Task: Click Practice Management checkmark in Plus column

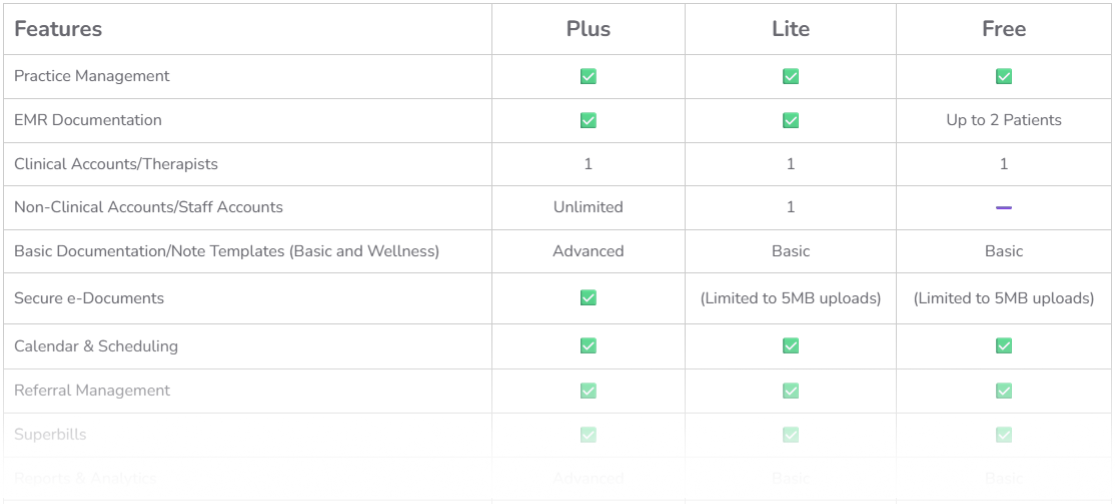Action: click(588, 76)
